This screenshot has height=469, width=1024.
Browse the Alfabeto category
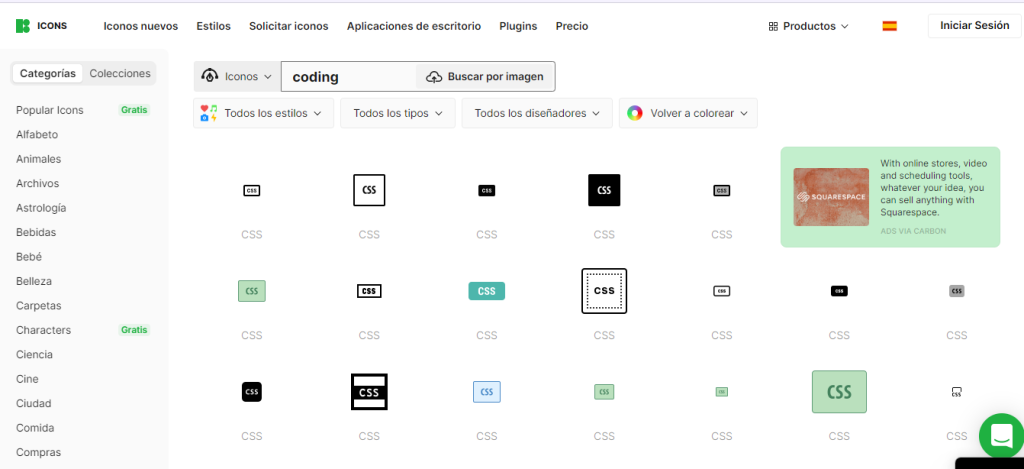pos(37,135)
